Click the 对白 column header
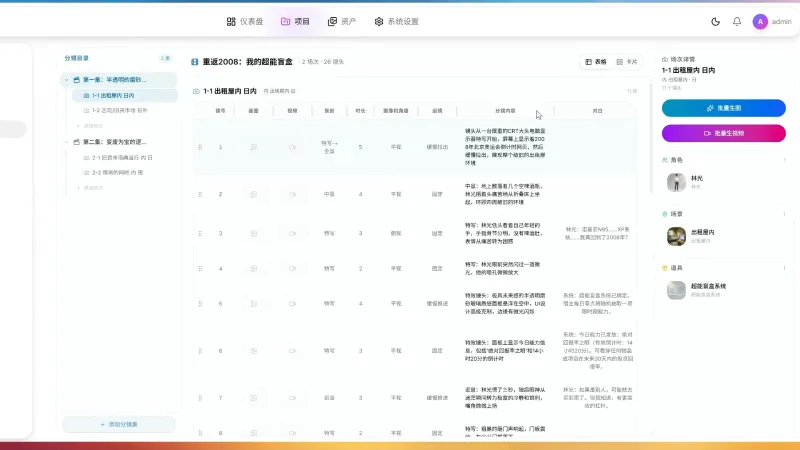The width and height of the screenshot is (800, 450). (x=597, y=111)
